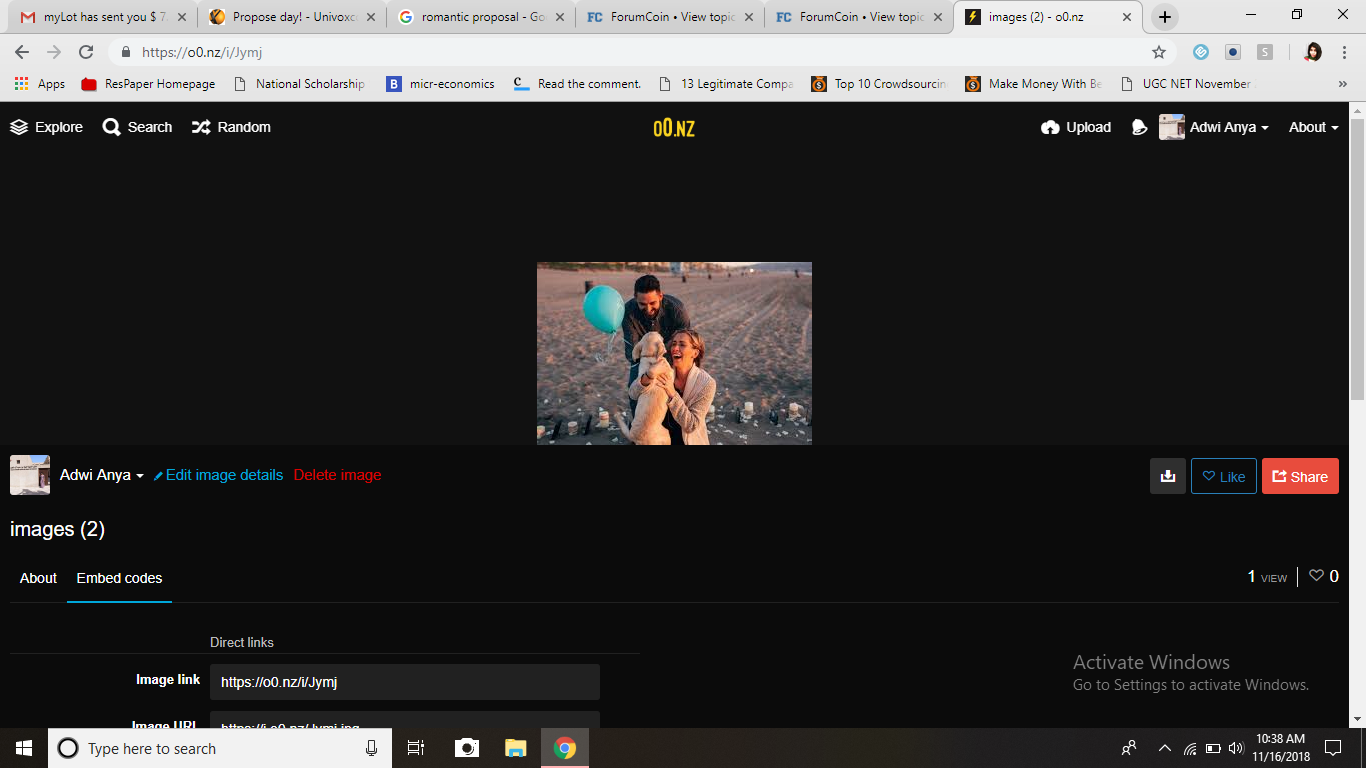The height and width of the screenshot is (768, 1366).
Task: Click the owner avatar beside Adwi Anya
Action: [30, 475]
